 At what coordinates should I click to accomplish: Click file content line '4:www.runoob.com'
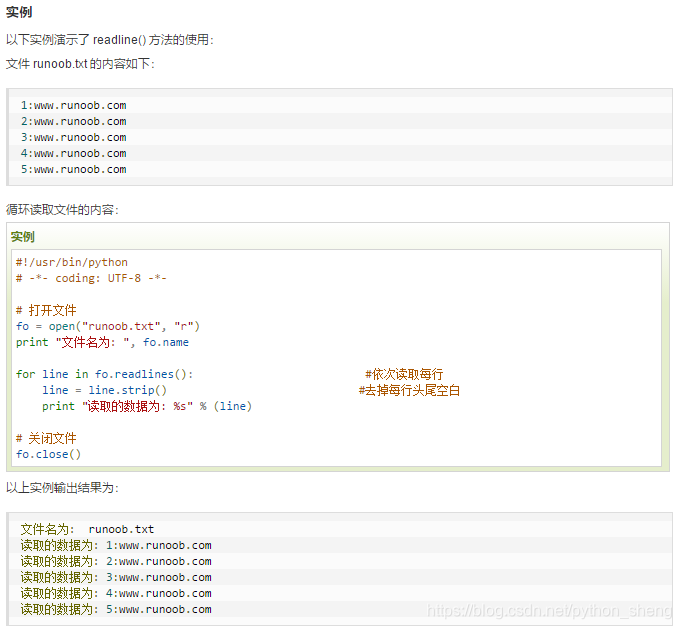tap(73, 153)
